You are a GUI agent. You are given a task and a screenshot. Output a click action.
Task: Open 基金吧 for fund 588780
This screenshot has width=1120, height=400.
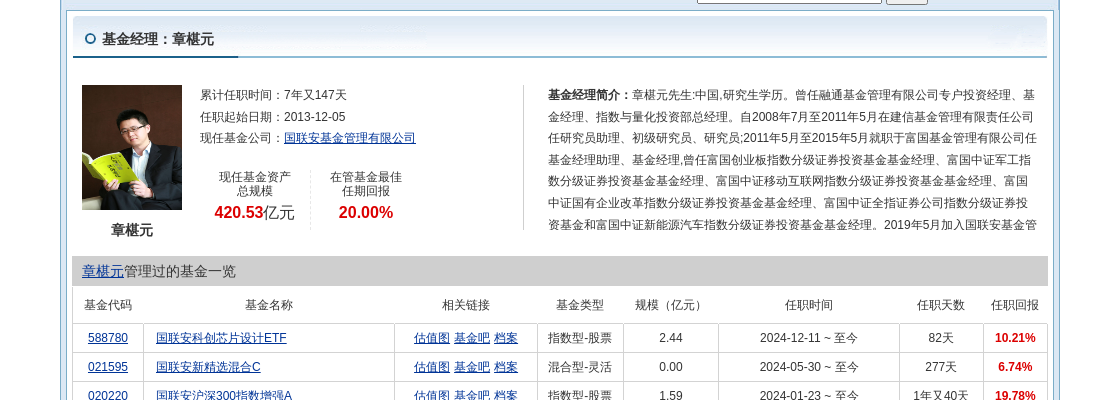(471, 338)
